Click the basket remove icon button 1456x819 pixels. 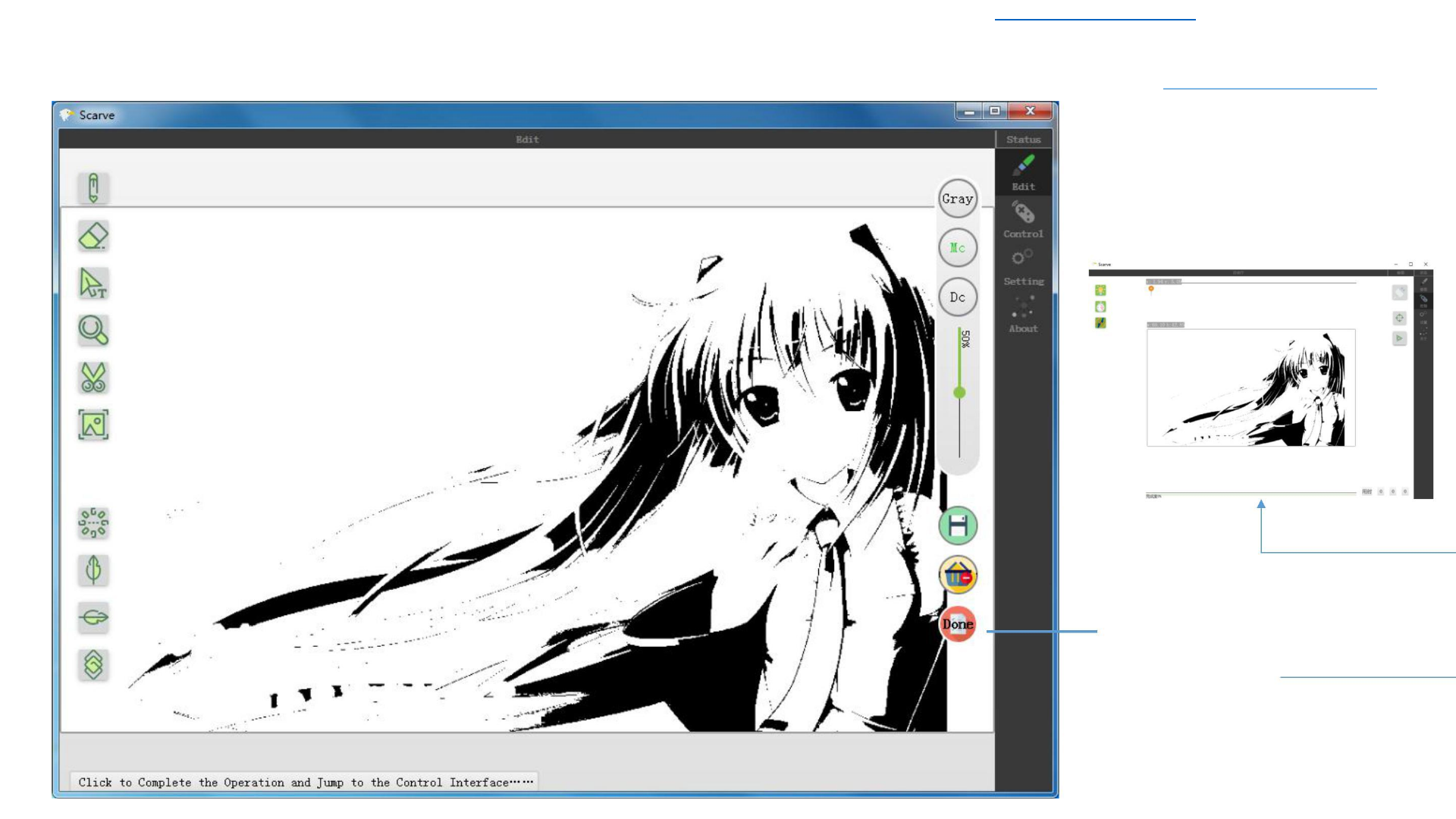point(958,575)
